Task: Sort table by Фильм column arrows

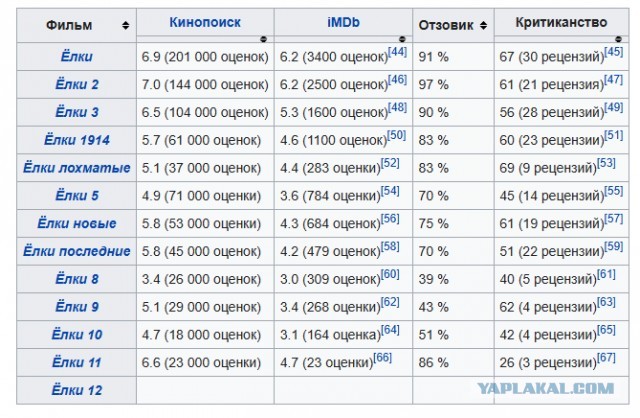Action: click(x=124, y=24)
